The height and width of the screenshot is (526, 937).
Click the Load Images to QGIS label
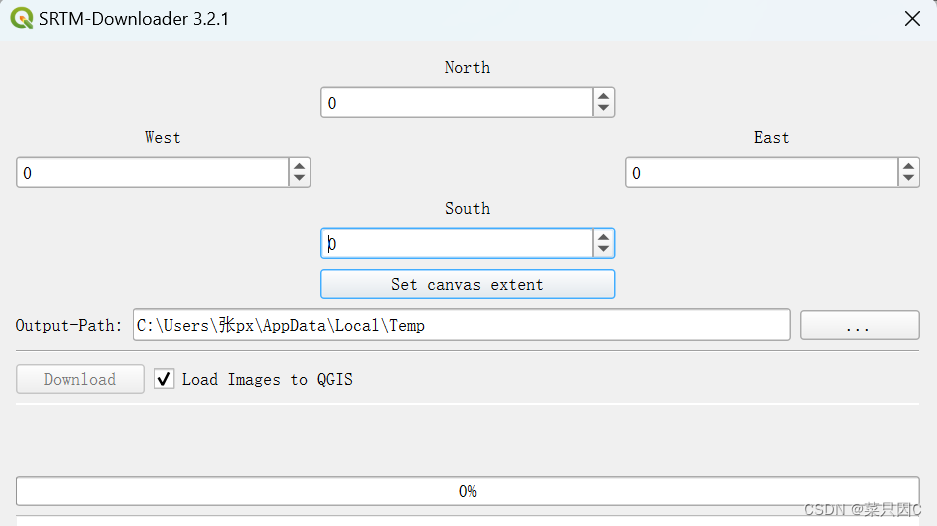pos(267,380)
